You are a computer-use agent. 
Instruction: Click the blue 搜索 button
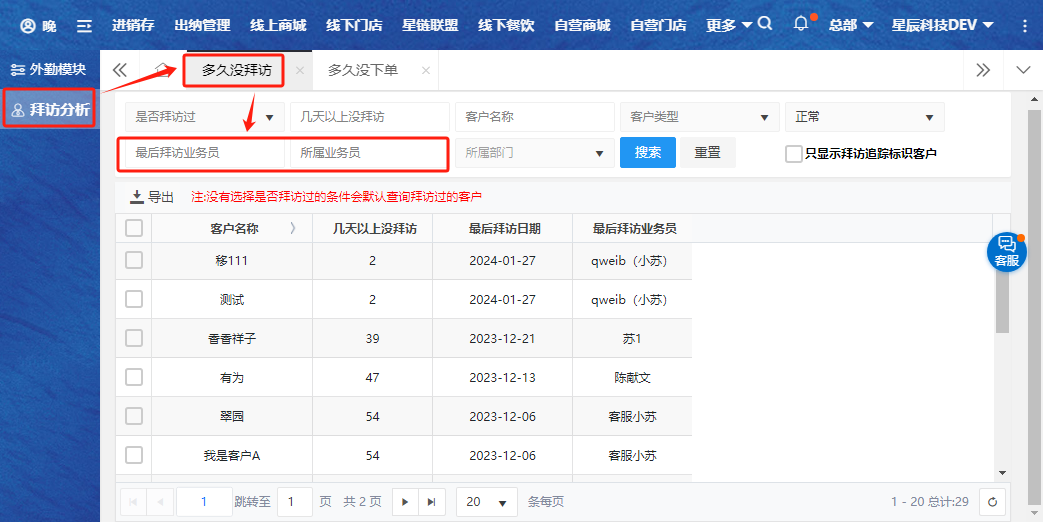(x=648, y=153)
